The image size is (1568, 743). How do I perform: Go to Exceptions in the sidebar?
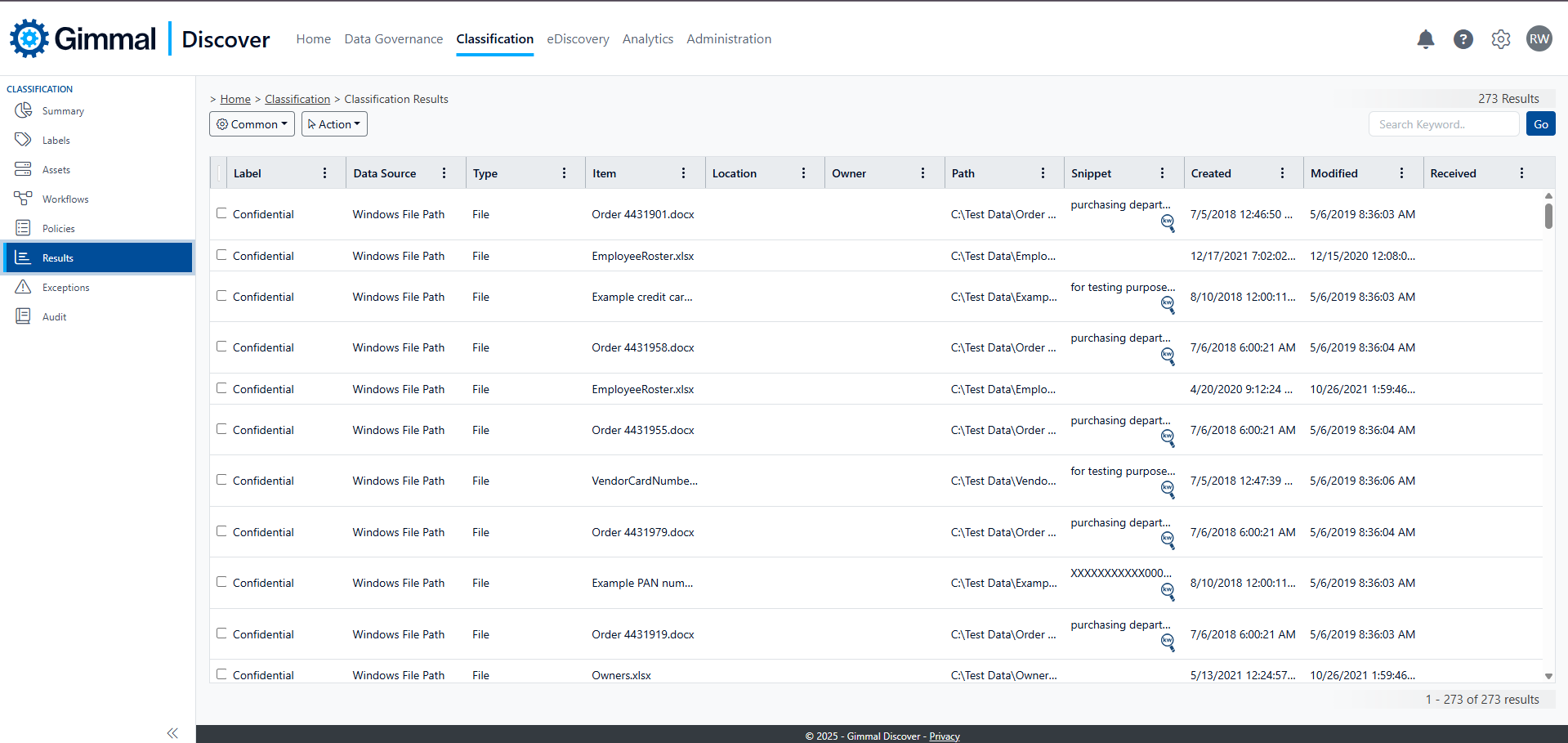click(x=65, y=288)
